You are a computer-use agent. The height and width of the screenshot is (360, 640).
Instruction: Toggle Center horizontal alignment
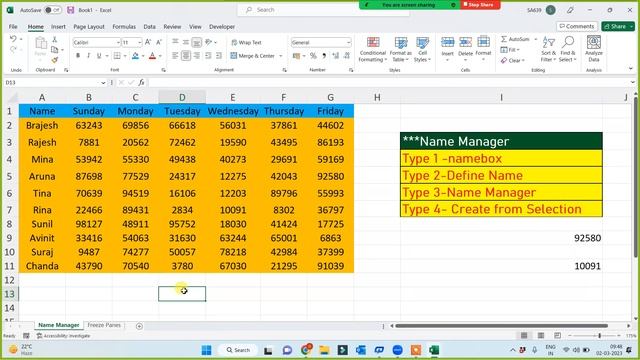pyautogui.click(x=186, y=56)
